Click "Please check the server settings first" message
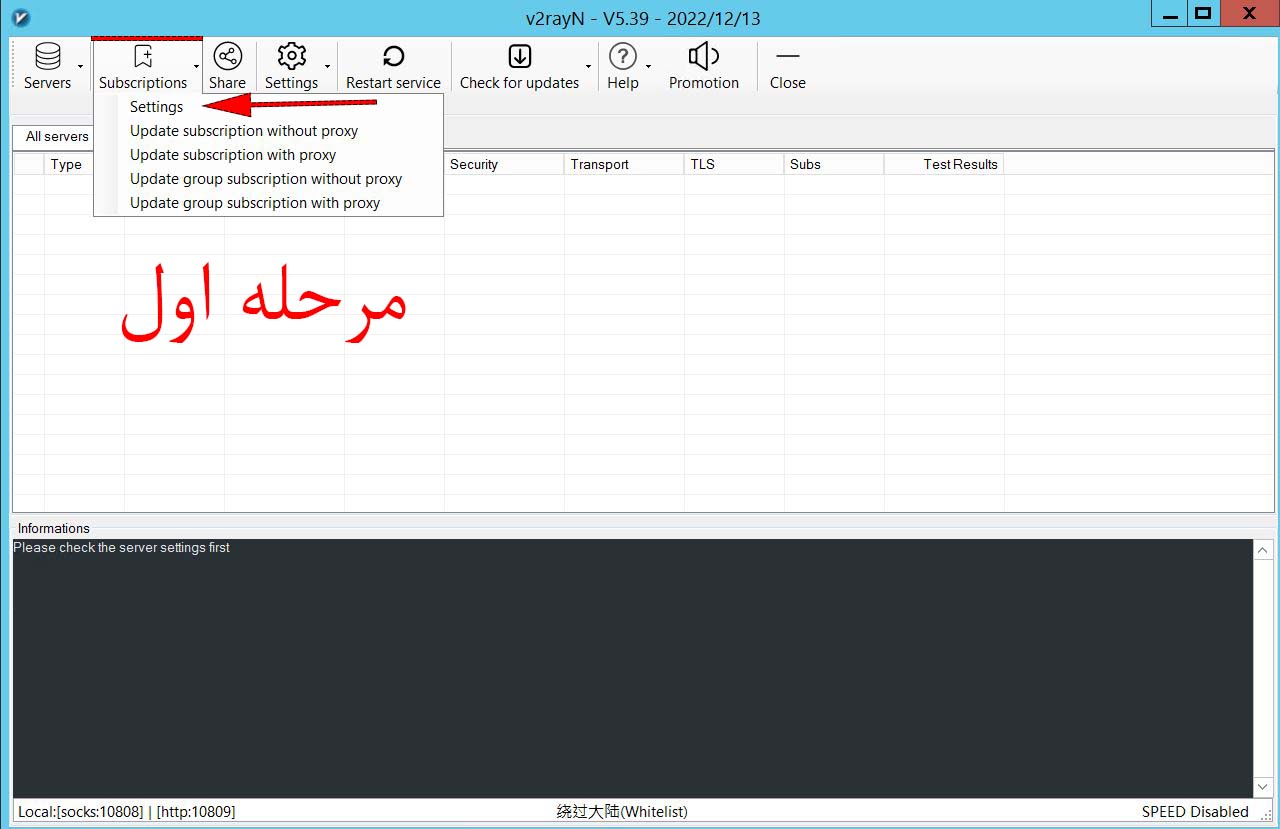The width and height of the screenshot is (1280, 829). pyautogui.click(x=122, y=548)
